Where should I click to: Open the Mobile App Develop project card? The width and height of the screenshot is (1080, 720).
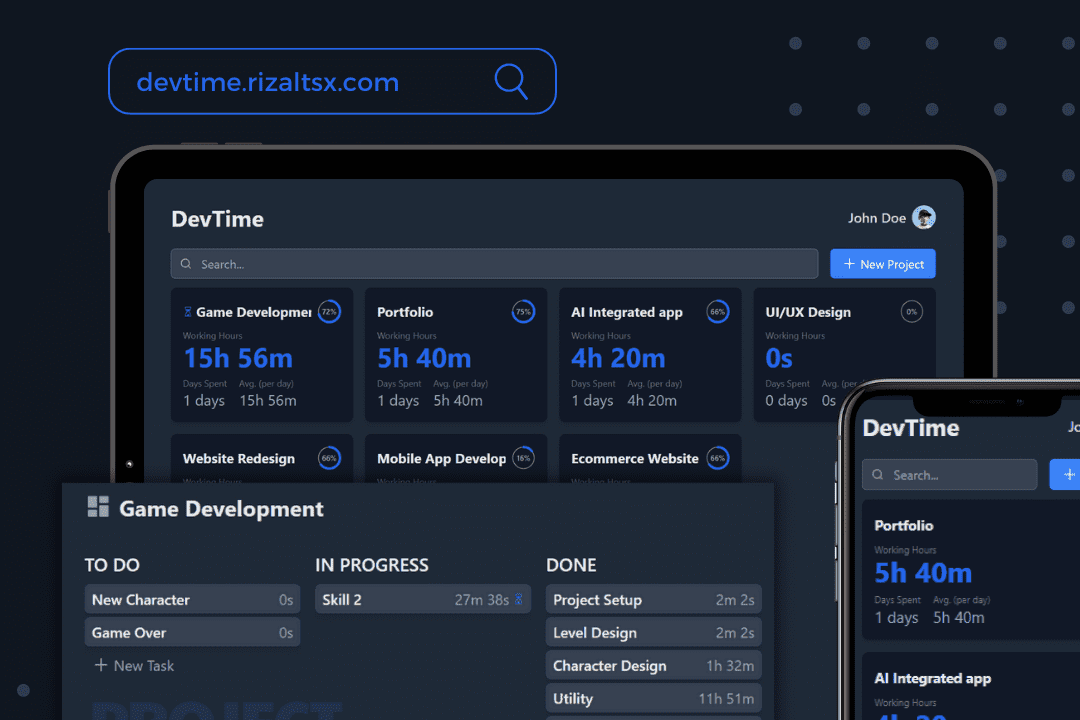pyautogui.click(x=455, y=458)
